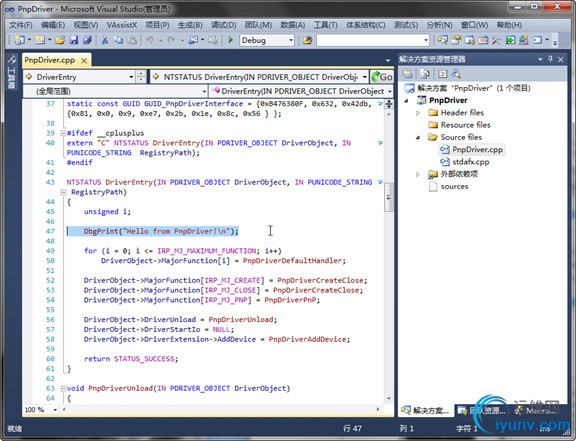Collapse the DriverEntry function outline
The image size is (576, 441).
tap(63, 192)
